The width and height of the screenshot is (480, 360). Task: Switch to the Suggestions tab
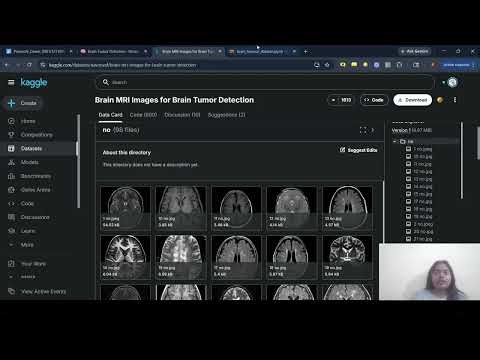pyautogui.click(x=226, y=115)
